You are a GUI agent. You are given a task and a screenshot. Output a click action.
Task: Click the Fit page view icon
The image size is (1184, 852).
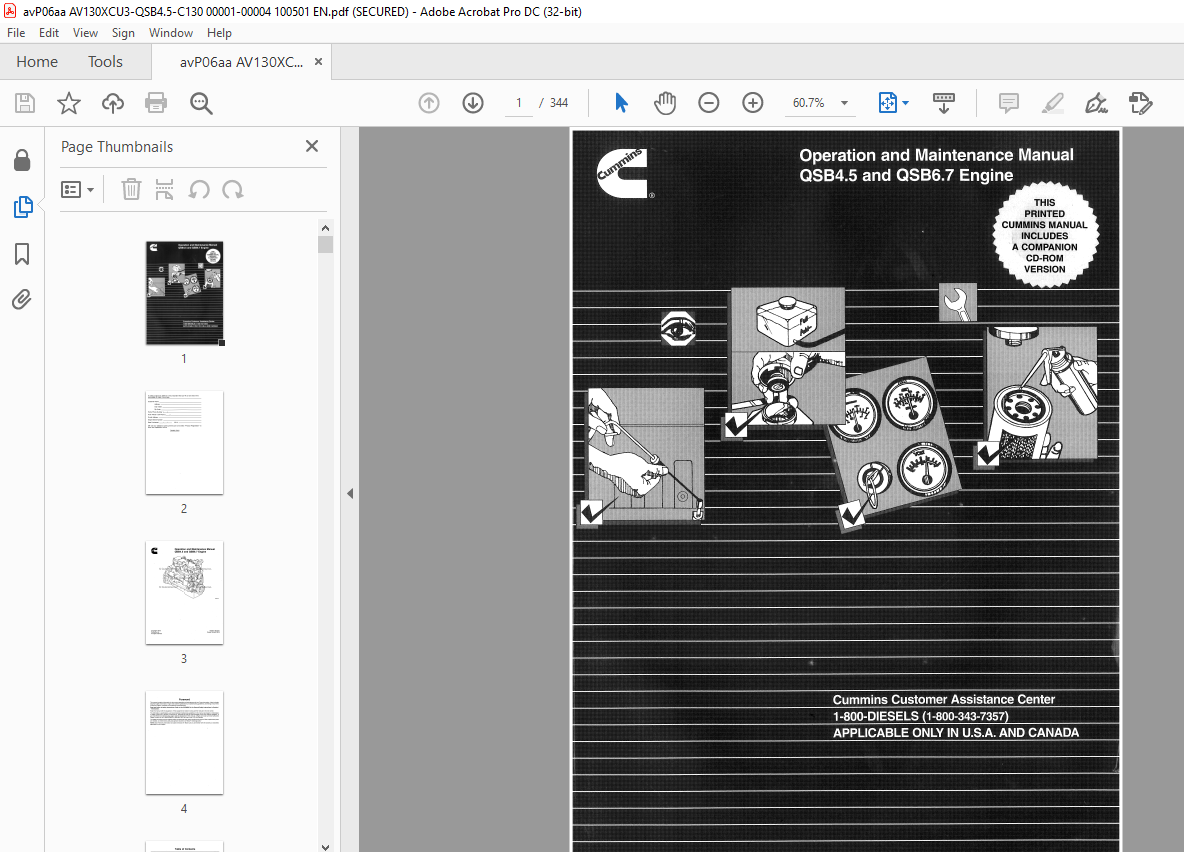coord(887,103)
